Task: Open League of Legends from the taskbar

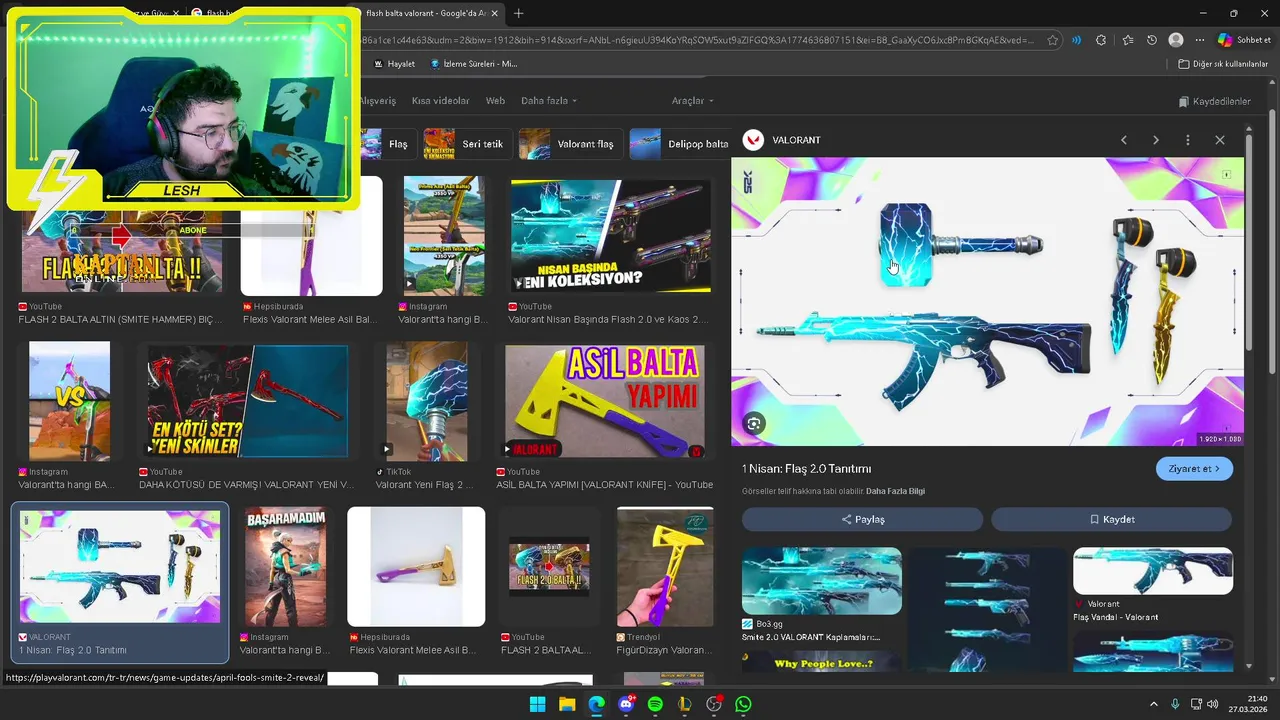Action: tap(685, 704)
